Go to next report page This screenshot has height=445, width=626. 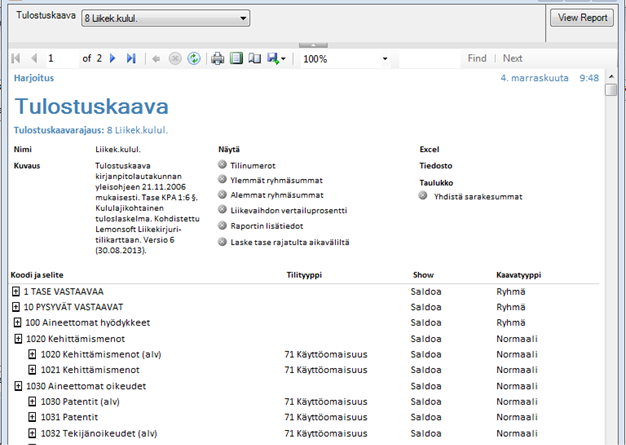pyautogui.click(x=112, y=59)
